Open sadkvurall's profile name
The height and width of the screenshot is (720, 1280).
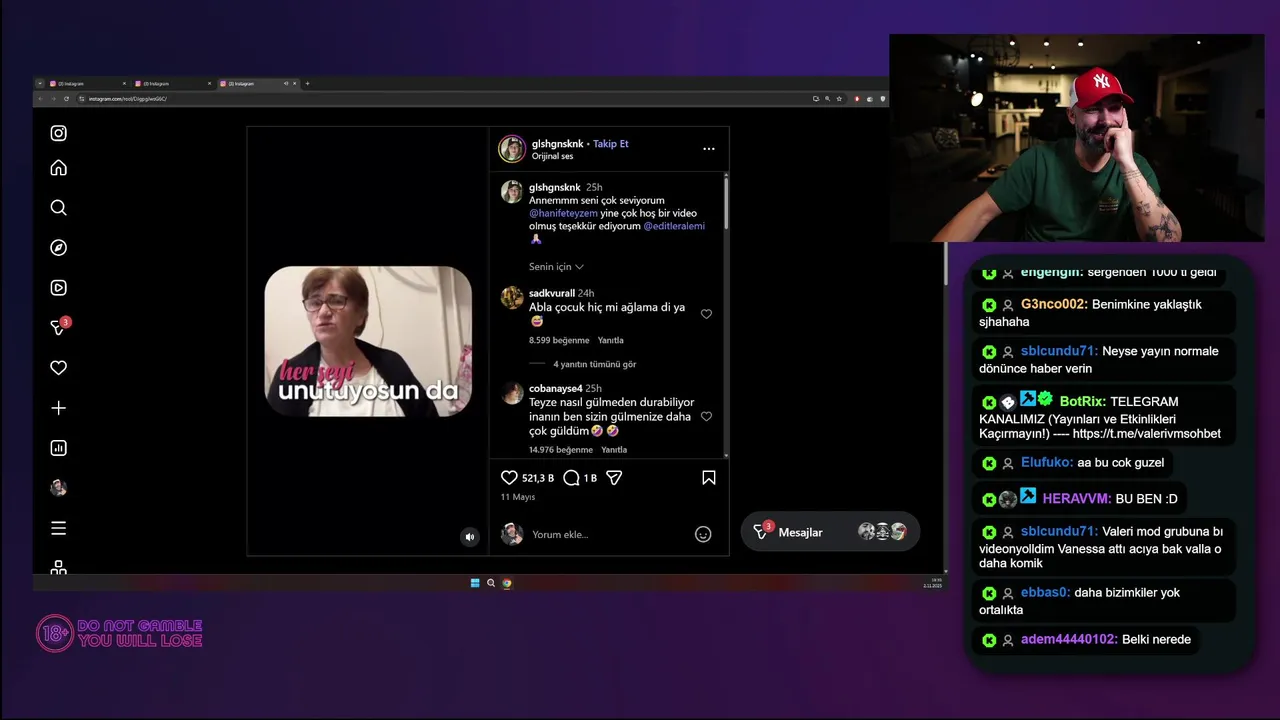(552, 293)
